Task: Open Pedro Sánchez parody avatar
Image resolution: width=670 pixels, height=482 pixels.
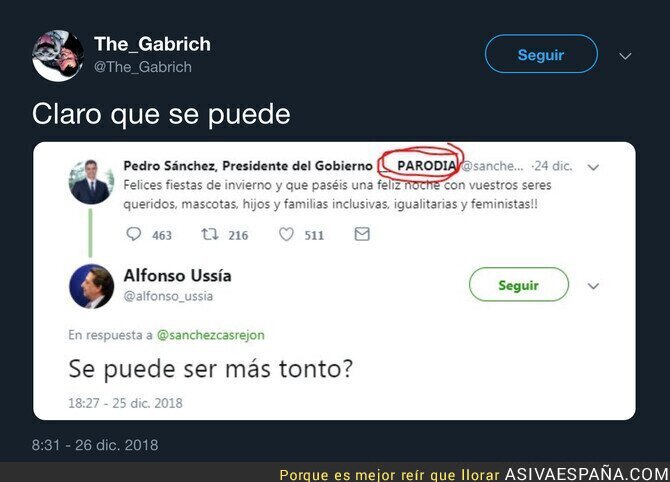Action: click(91, 182)
